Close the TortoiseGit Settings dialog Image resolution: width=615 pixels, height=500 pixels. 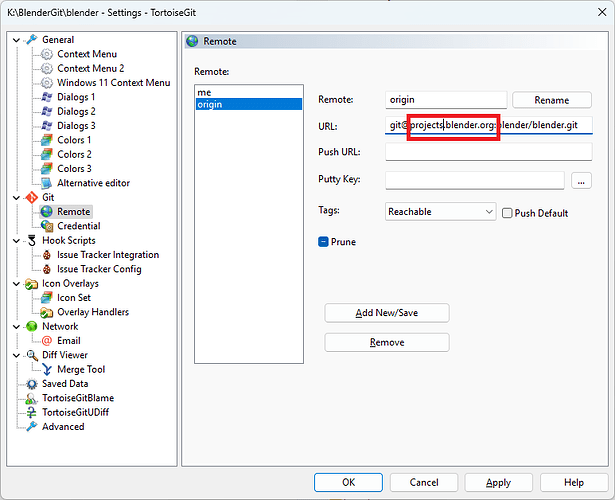click(x=602, y=12)
